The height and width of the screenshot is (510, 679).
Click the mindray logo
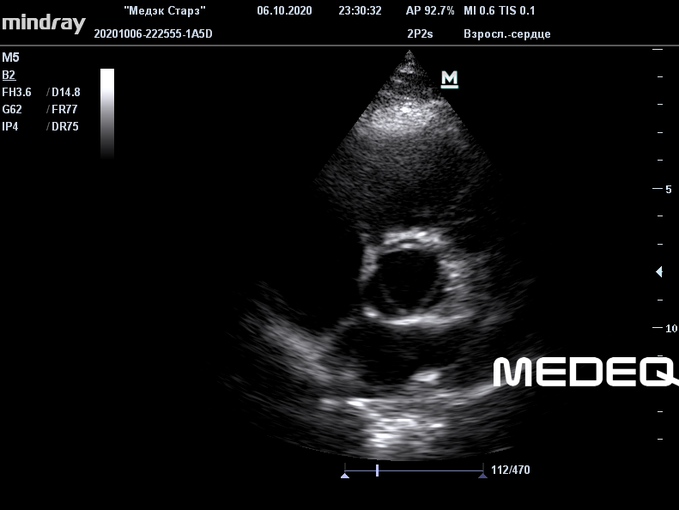click(x=43, y=23)
